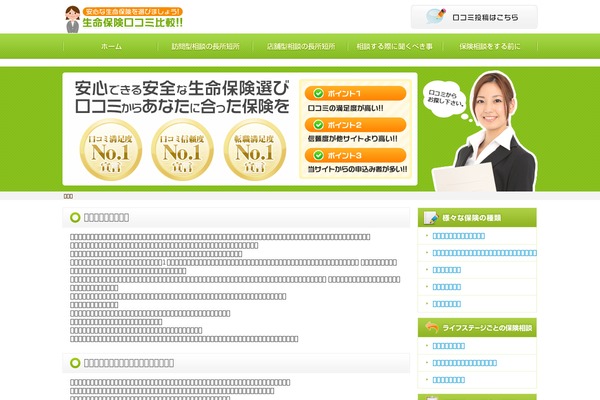The width and height of the screenshot is (600, 400).
Task: Open first link under ライフステージごとの保険相談
Action: coord(448,346)
